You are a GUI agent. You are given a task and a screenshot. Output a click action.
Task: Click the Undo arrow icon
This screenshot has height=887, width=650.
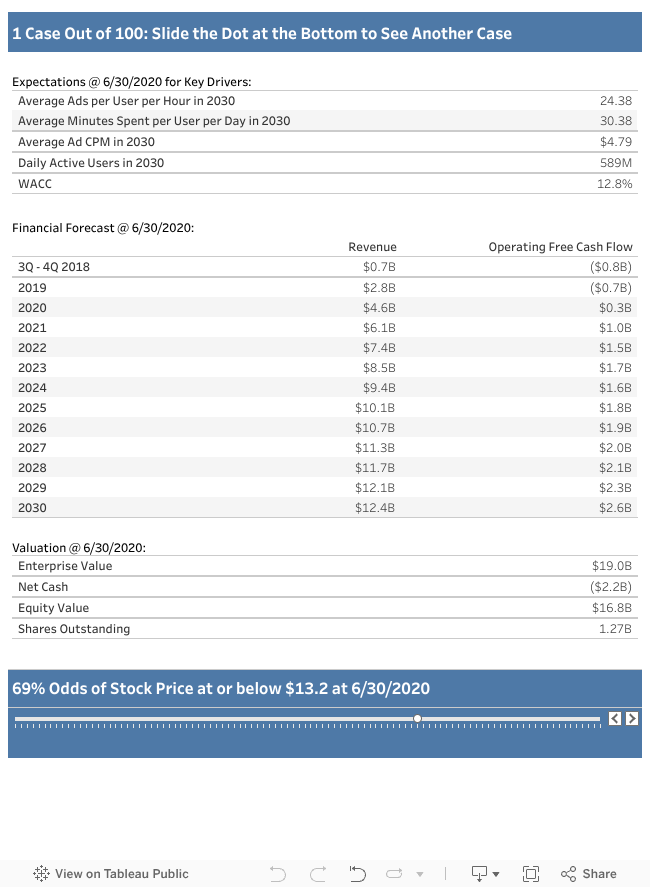(x=279, y=873)
